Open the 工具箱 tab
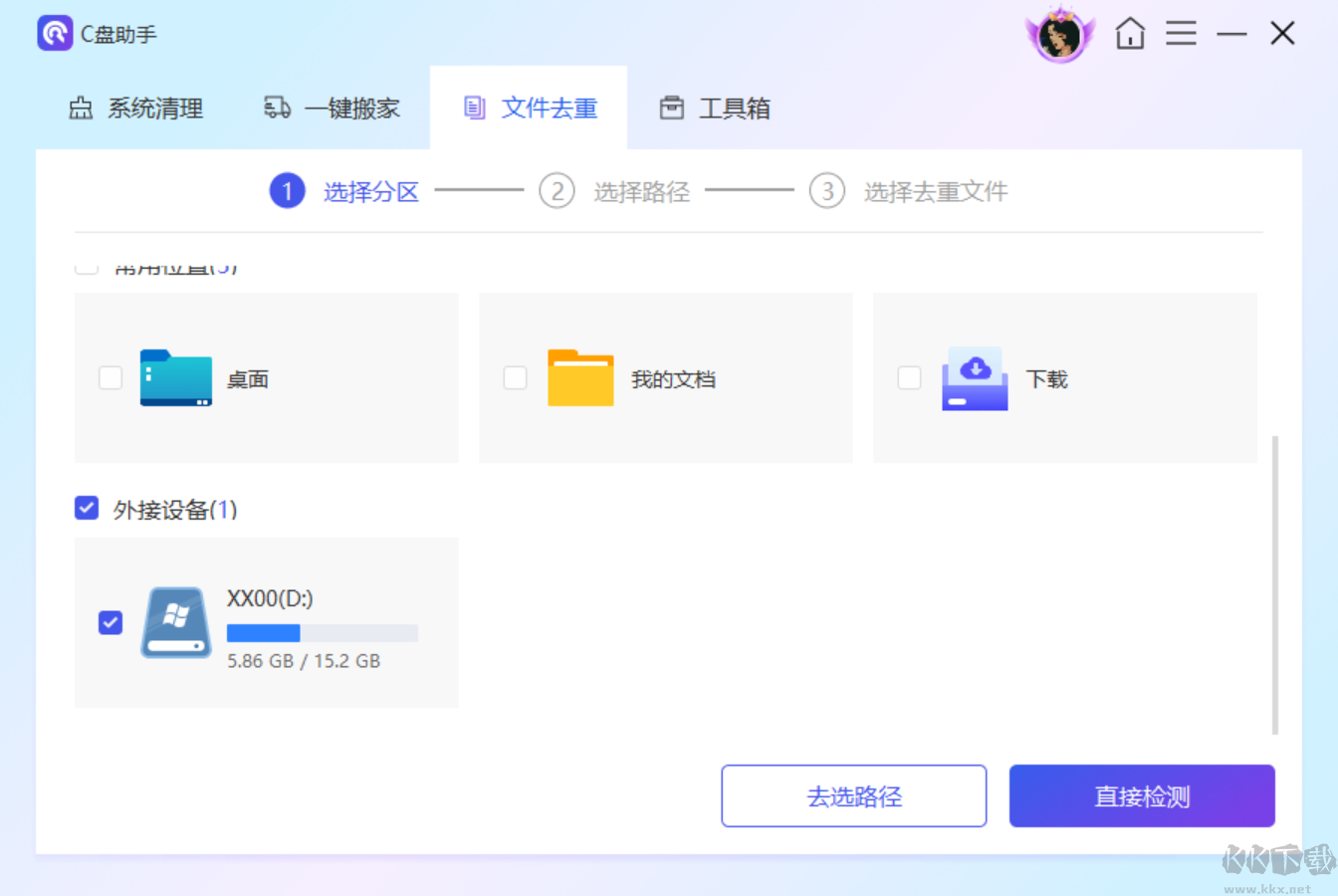This screenshot has height=896, width=1338. point(715,108)
